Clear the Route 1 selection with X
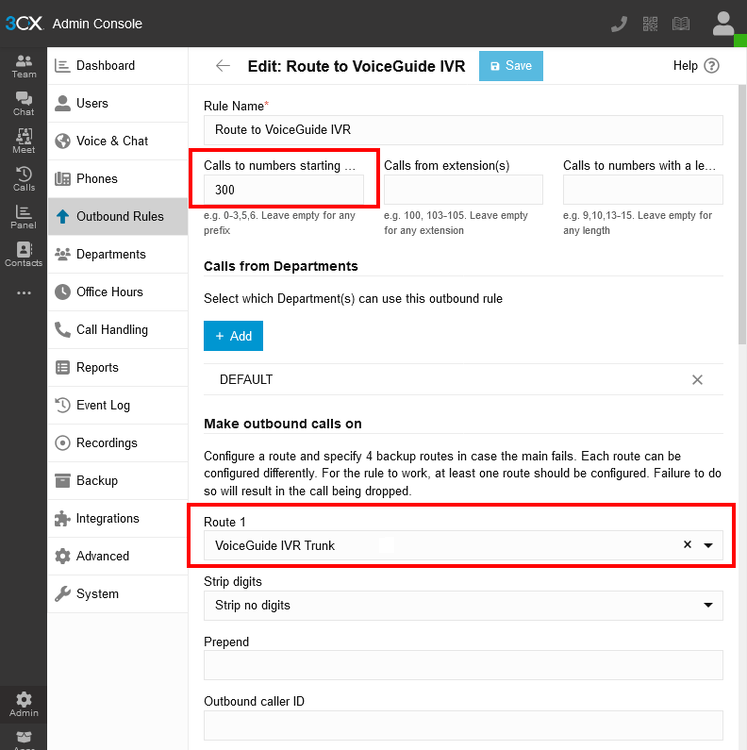Image resolution: width=747 pixels, height=750 pixels. point(687,545)
